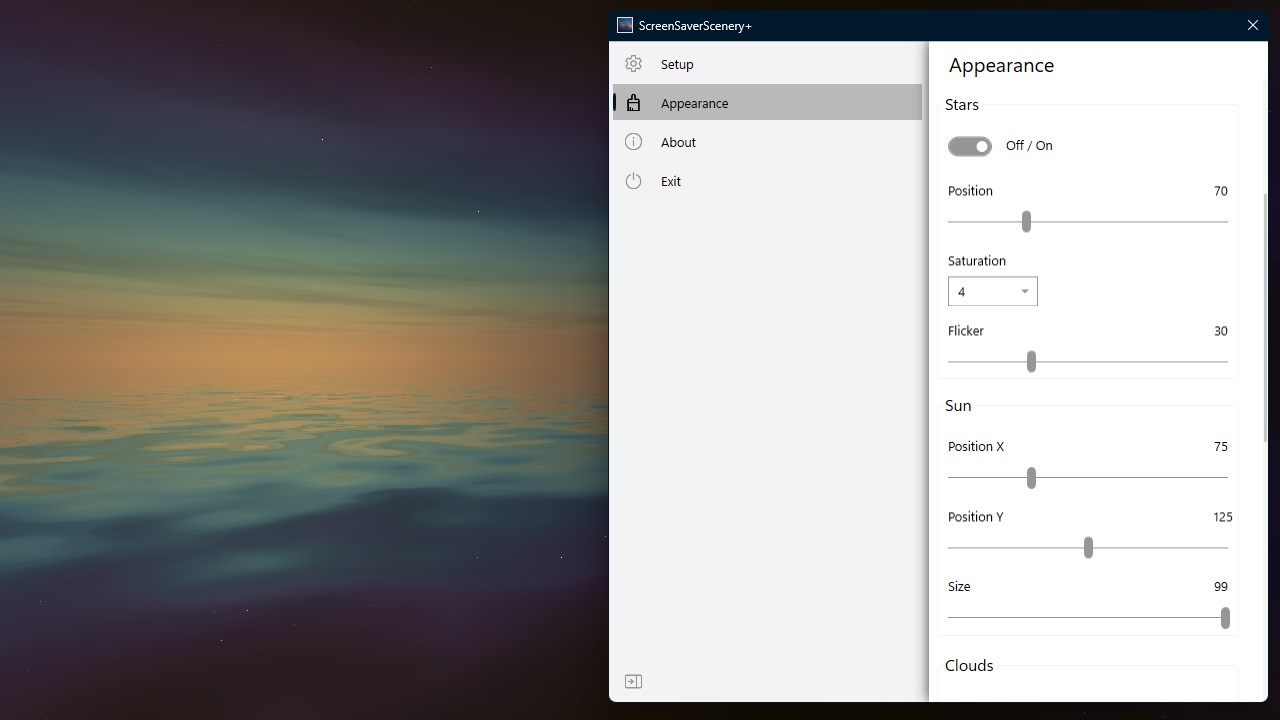Click the "Clouds" group label
This screenshot has width=1280, height=720.
(969, 666)
